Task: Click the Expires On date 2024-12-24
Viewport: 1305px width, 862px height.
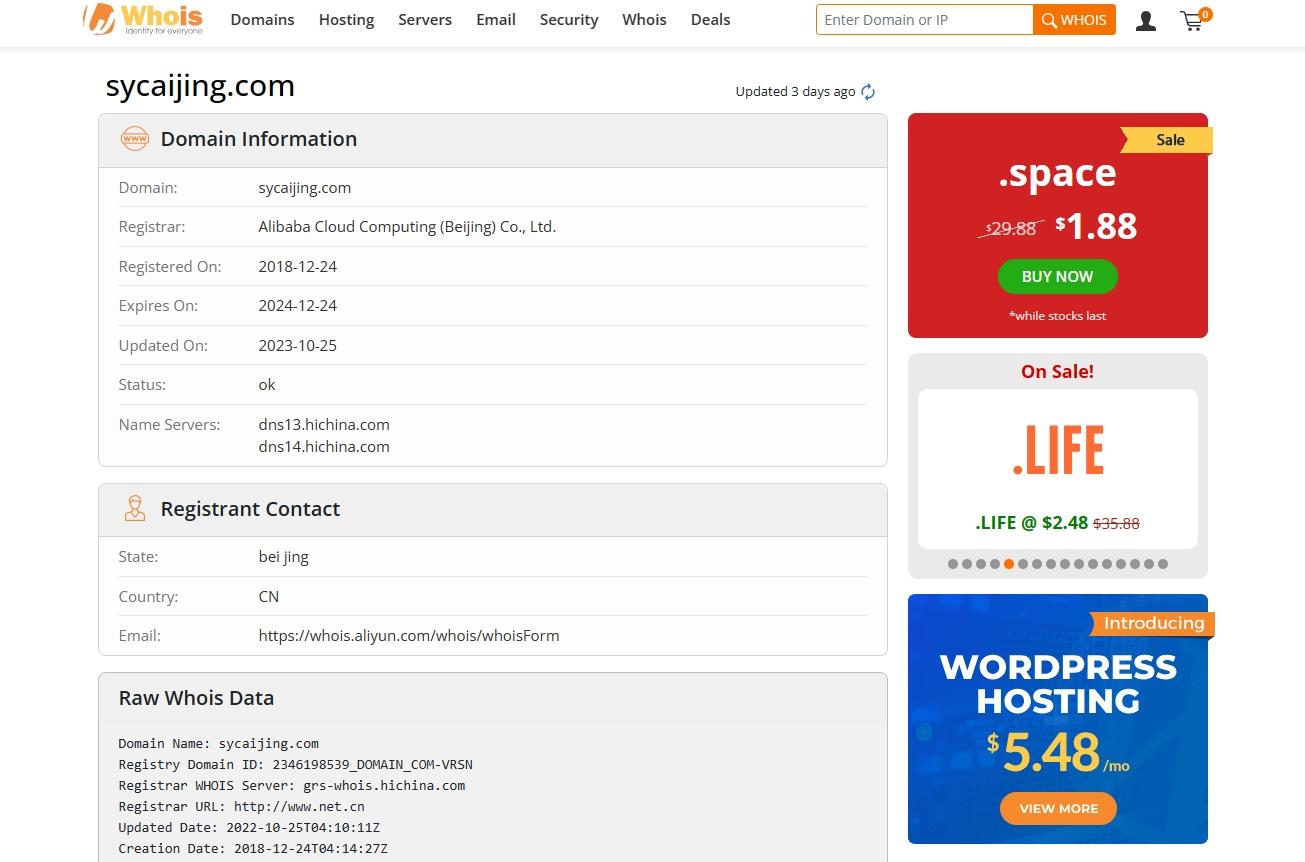Action: point(298,306)
